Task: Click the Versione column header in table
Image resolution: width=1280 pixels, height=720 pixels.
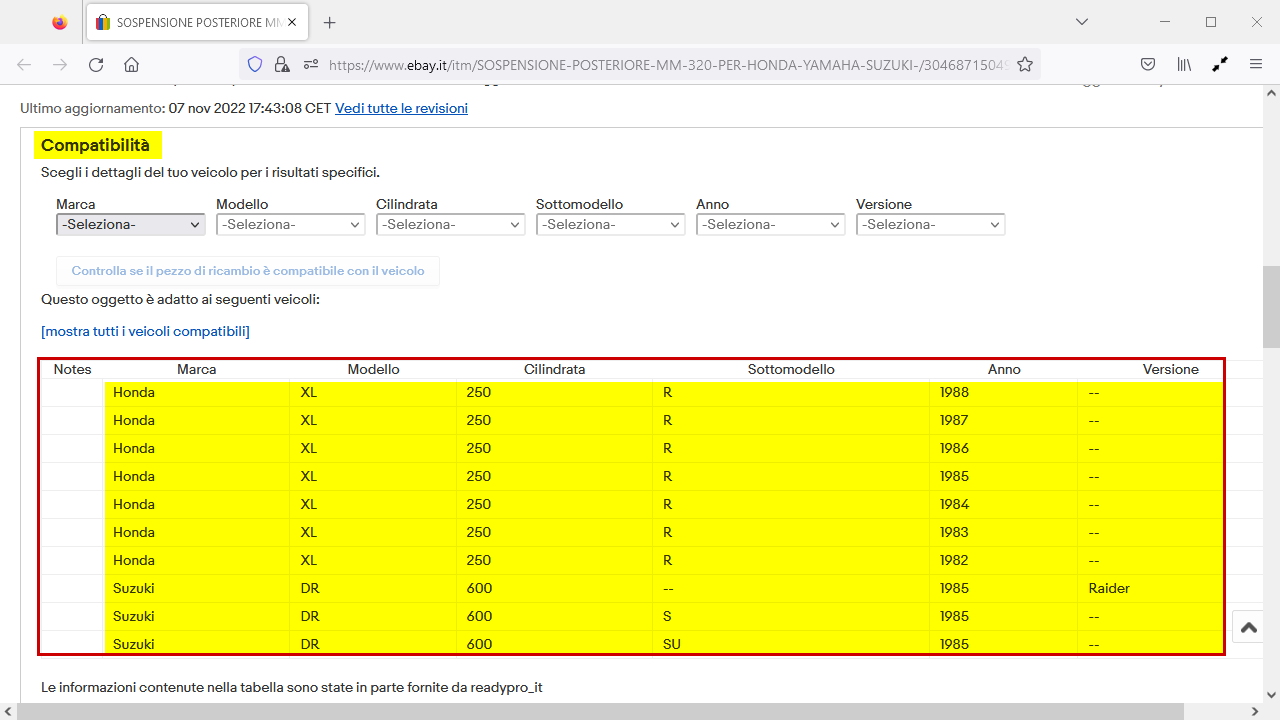Action: [x=1171, y=369]
